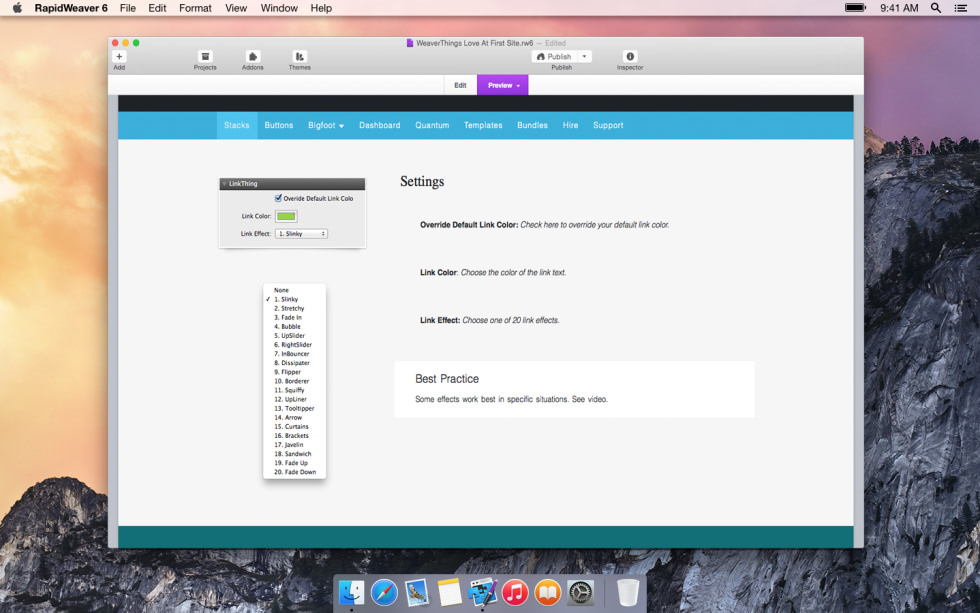The image size is (980, 613).
Task: Open the Notes app in Dock
Action: [x=449, y=592]
